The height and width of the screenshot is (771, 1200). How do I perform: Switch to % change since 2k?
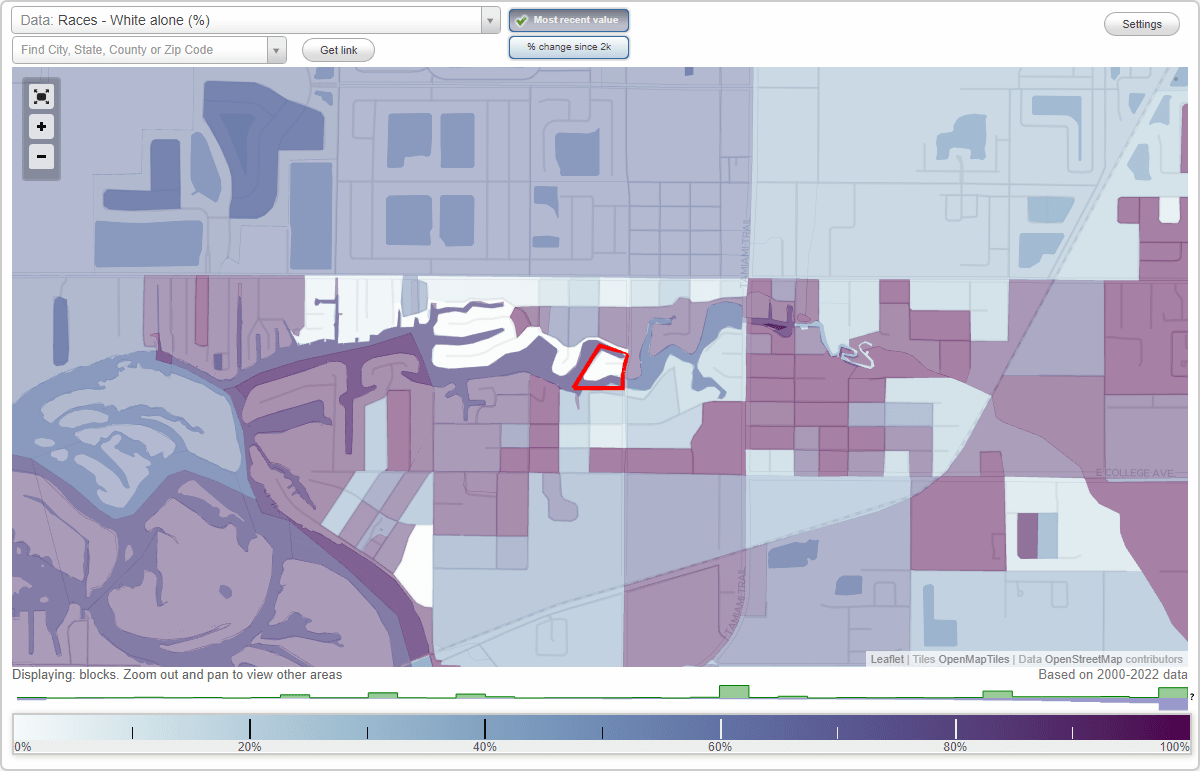coord(569,47)
